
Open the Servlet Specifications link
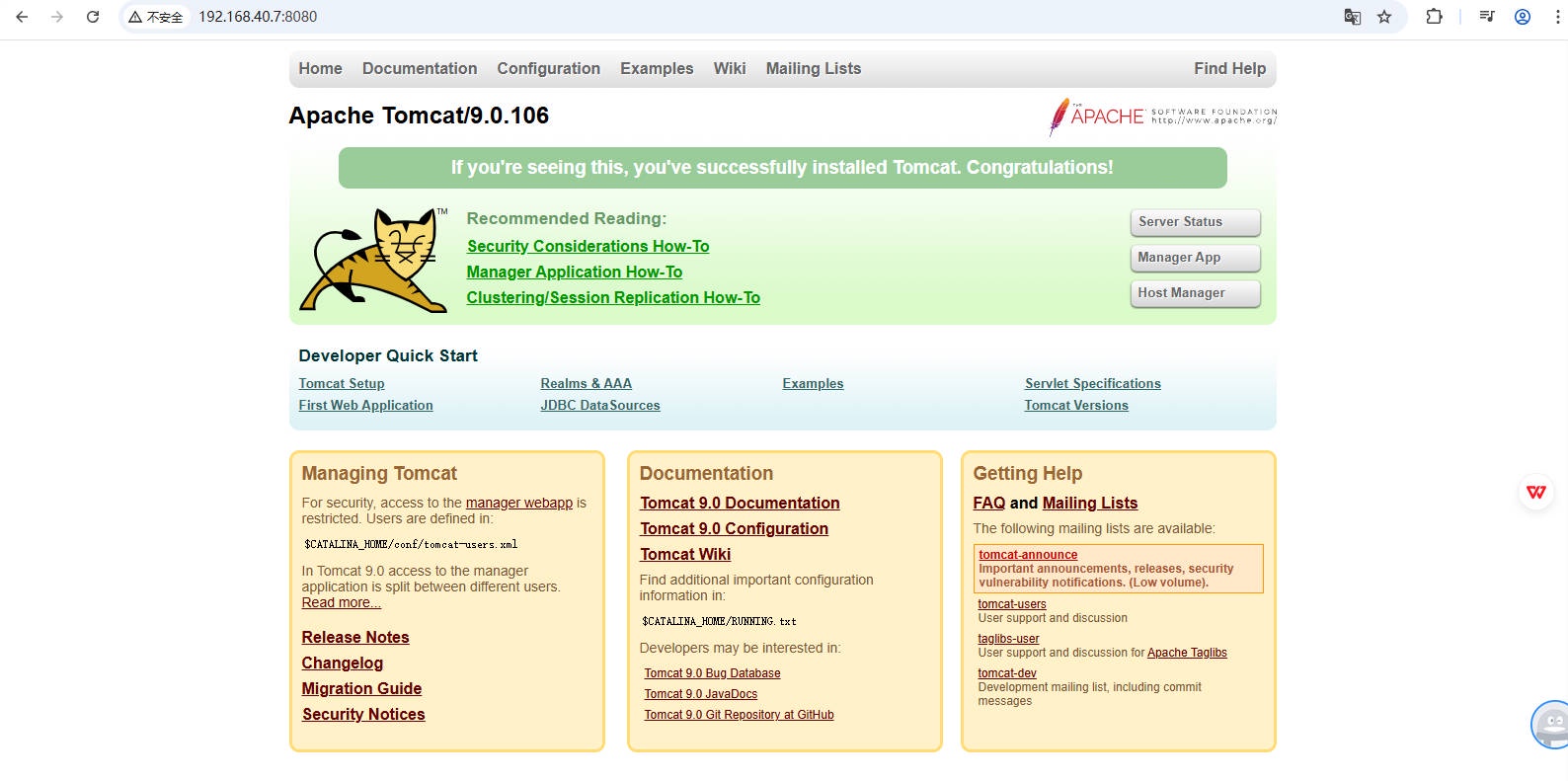[x=1092, y=383]
